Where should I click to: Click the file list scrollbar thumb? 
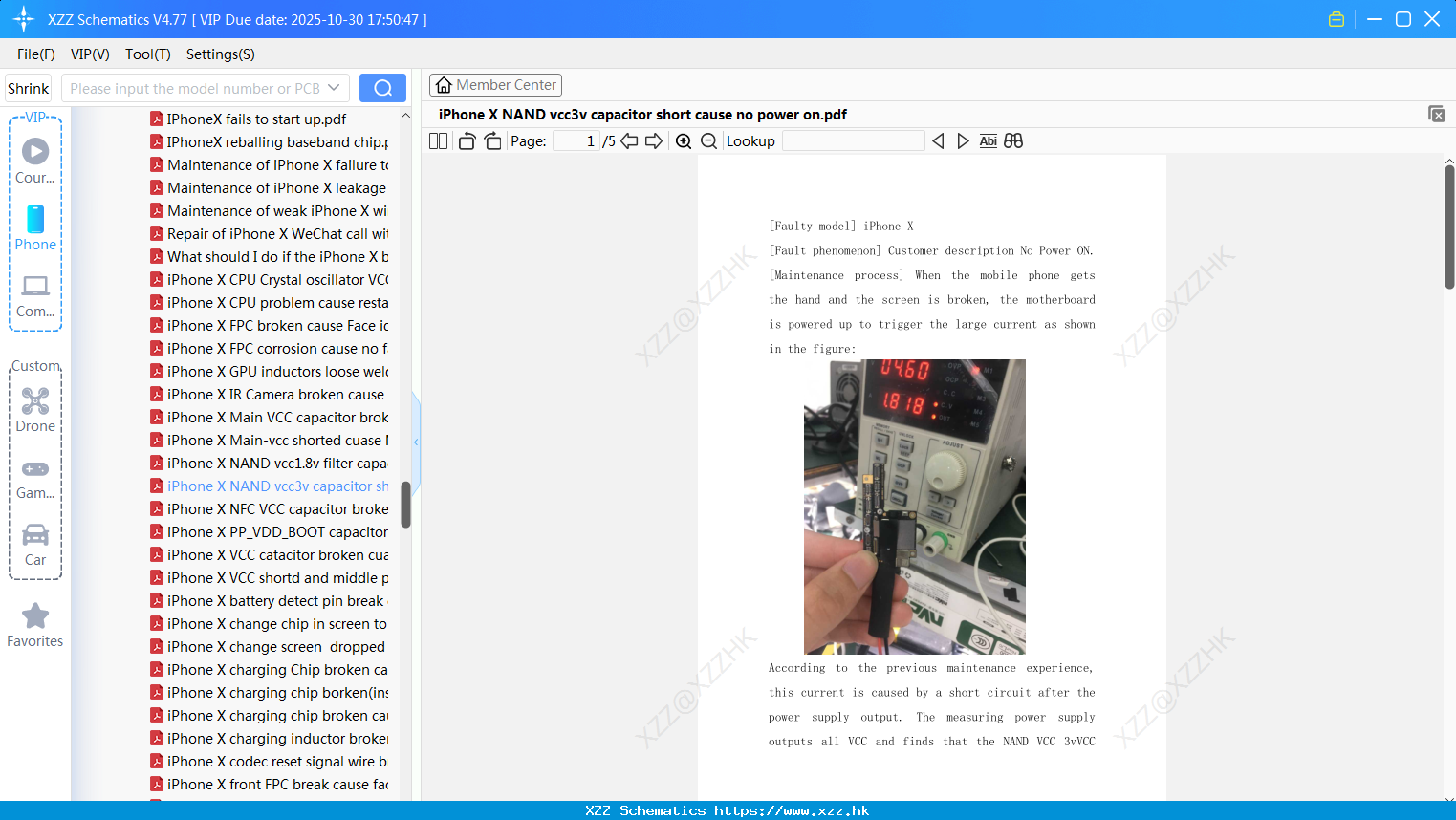tap(405, 505)
